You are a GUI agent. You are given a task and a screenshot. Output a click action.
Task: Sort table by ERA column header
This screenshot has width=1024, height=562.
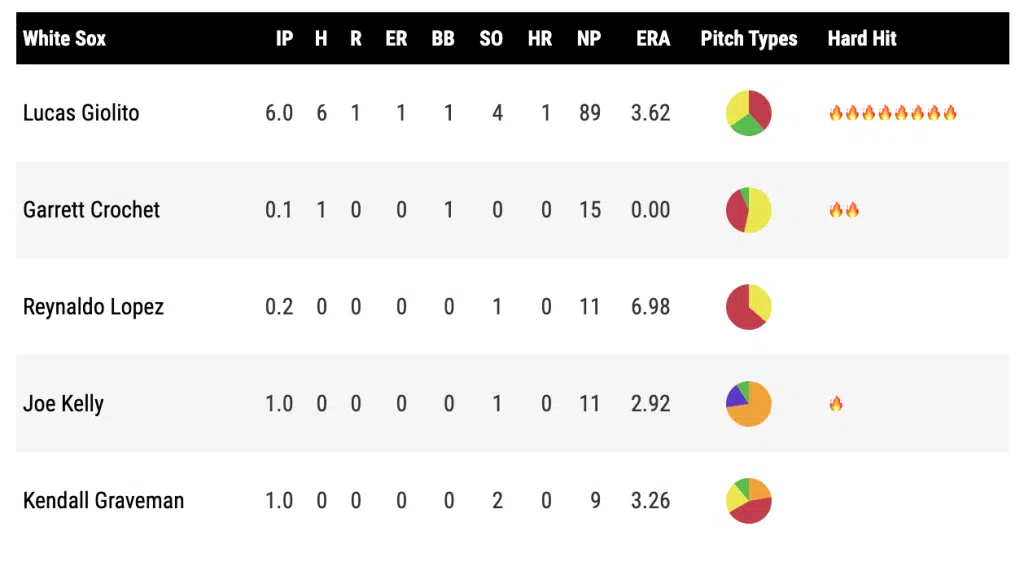tap(653, 39)
